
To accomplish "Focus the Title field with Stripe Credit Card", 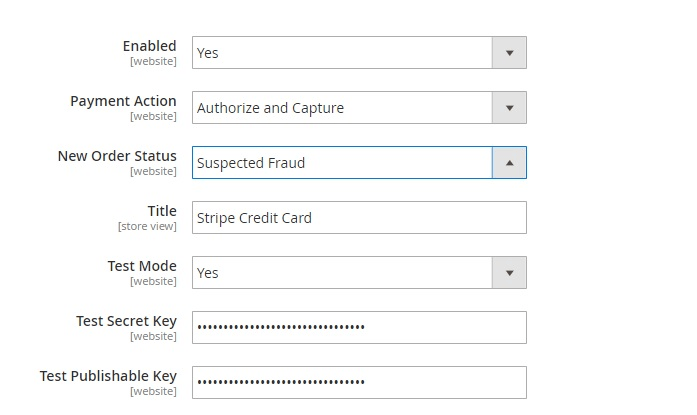I will (359, 218).
